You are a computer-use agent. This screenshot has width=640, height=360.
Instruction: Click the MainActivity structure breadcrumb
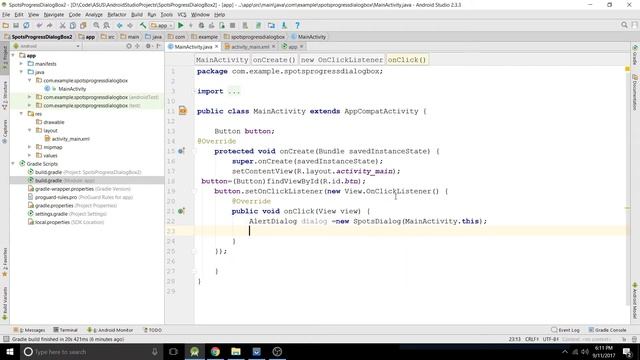point(222,60)
